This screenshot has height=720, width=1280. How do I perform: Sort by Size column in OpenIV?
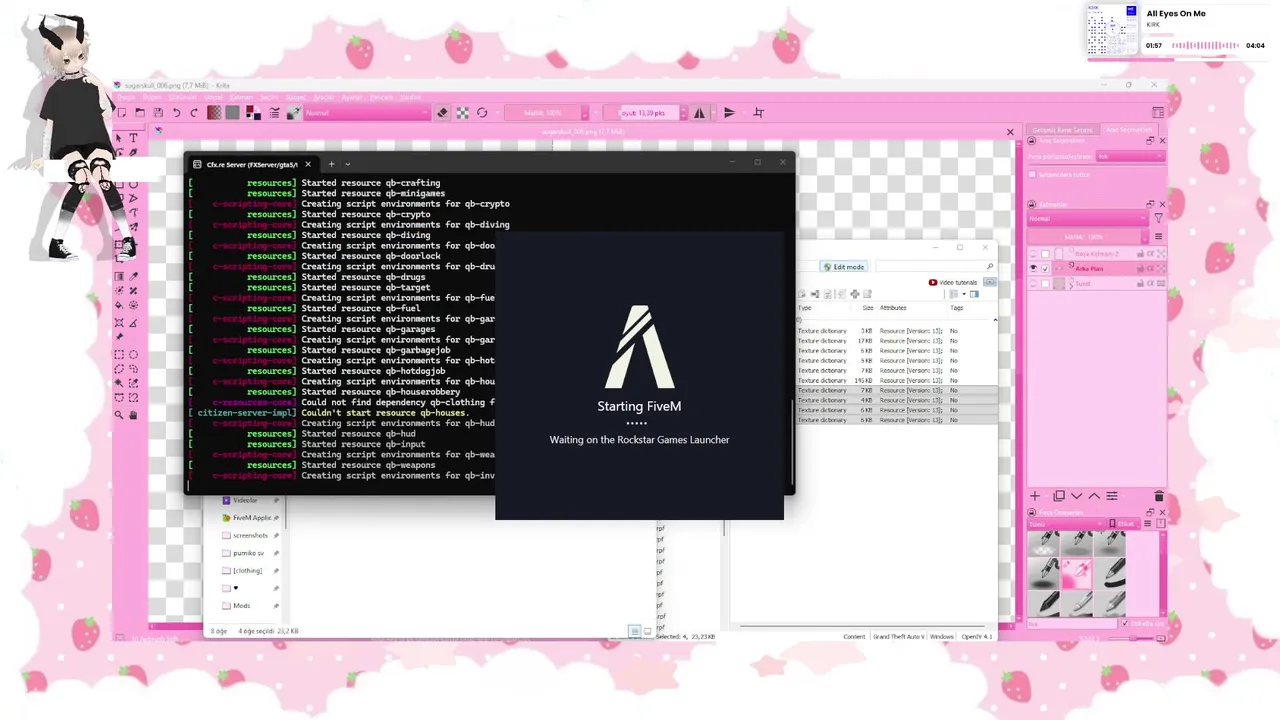(x=867, y=308)
